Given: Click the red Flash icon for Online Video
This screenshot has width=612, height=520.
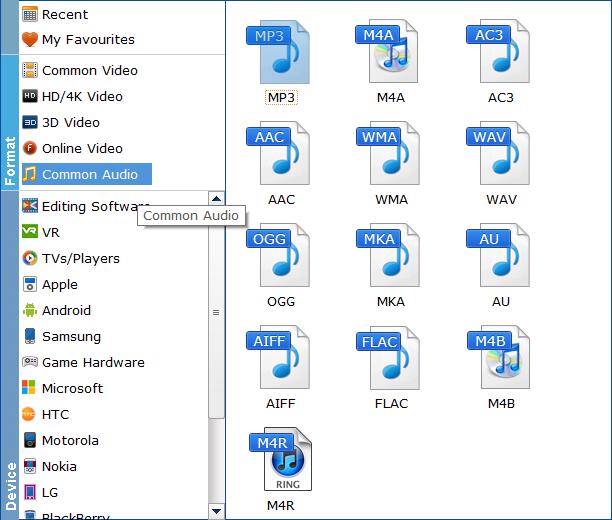Looking at the screenshot, I should coord(30,148).
